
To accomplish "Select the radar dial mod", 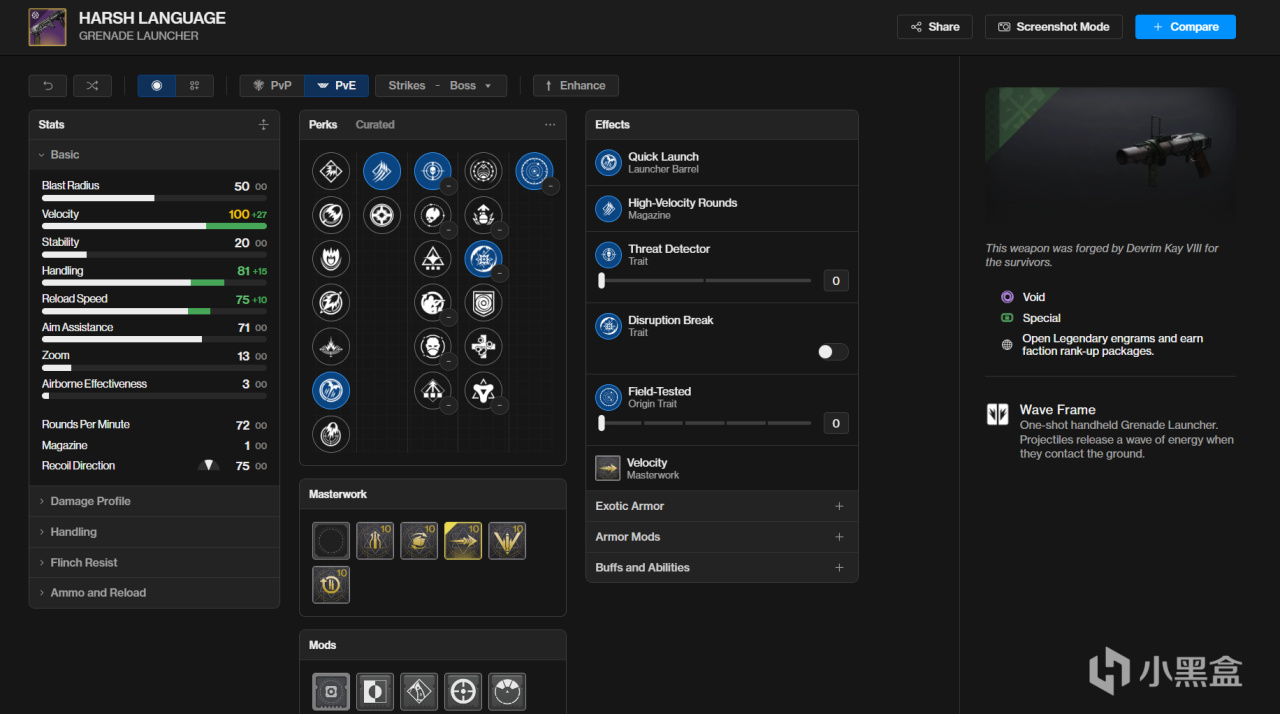I will point(507,691).
